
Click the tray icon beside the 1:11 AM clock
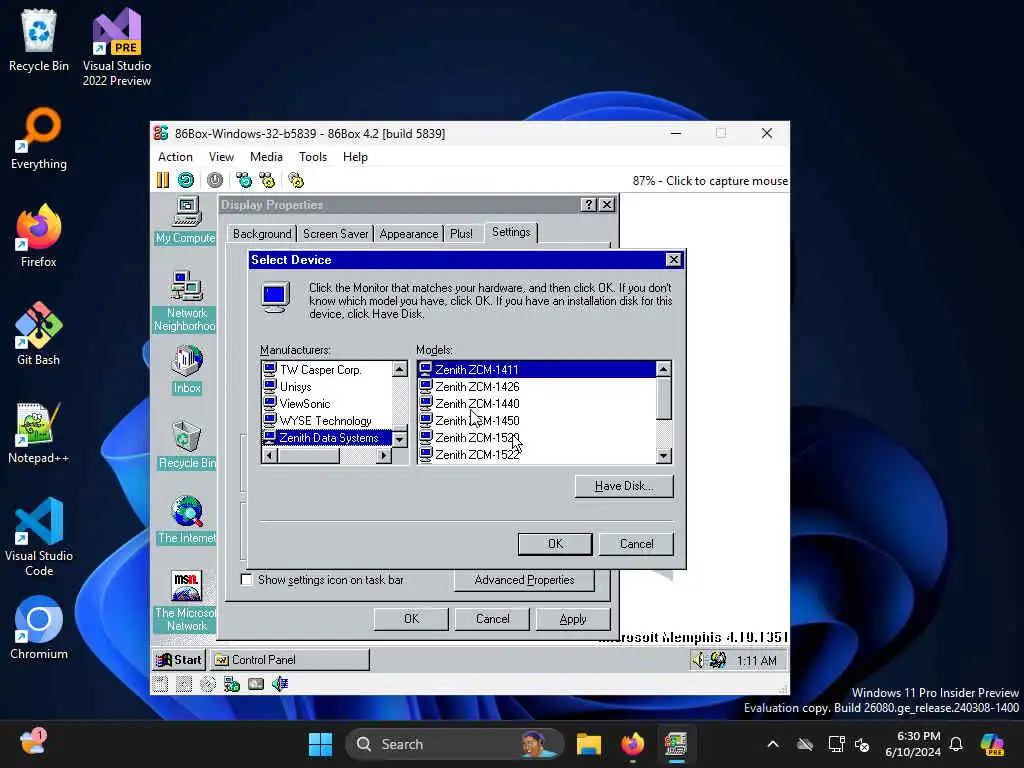tap(718, 660)
